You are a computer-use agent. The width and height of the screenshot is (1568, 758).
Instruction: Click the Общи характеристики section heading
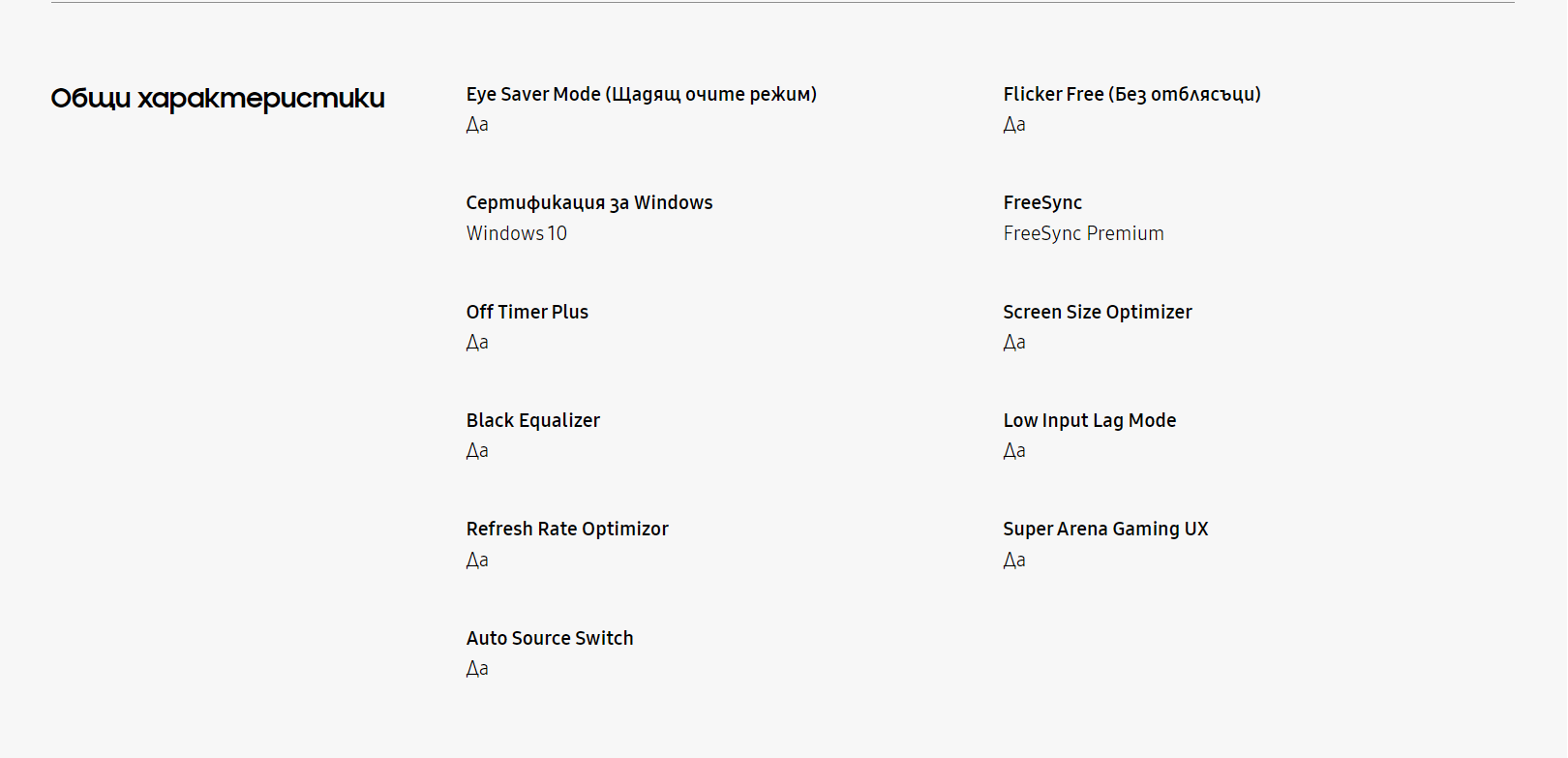coord(218,99)
